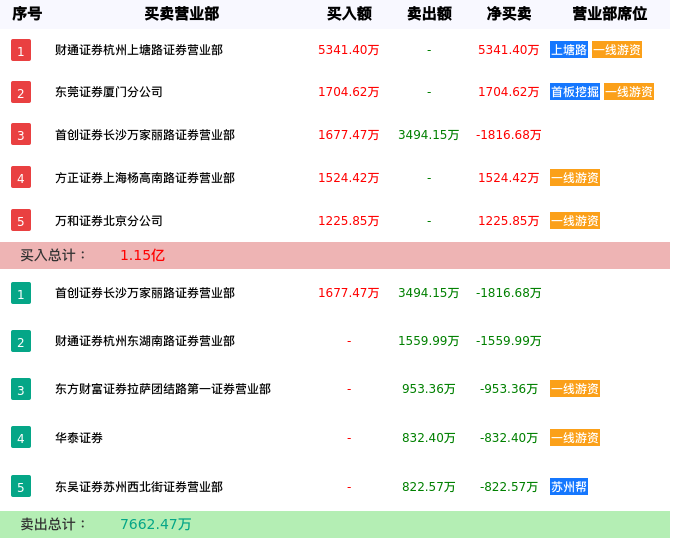676x540 pixels.
Task: Click the green rank 3 badge
Action: (21, 389)
